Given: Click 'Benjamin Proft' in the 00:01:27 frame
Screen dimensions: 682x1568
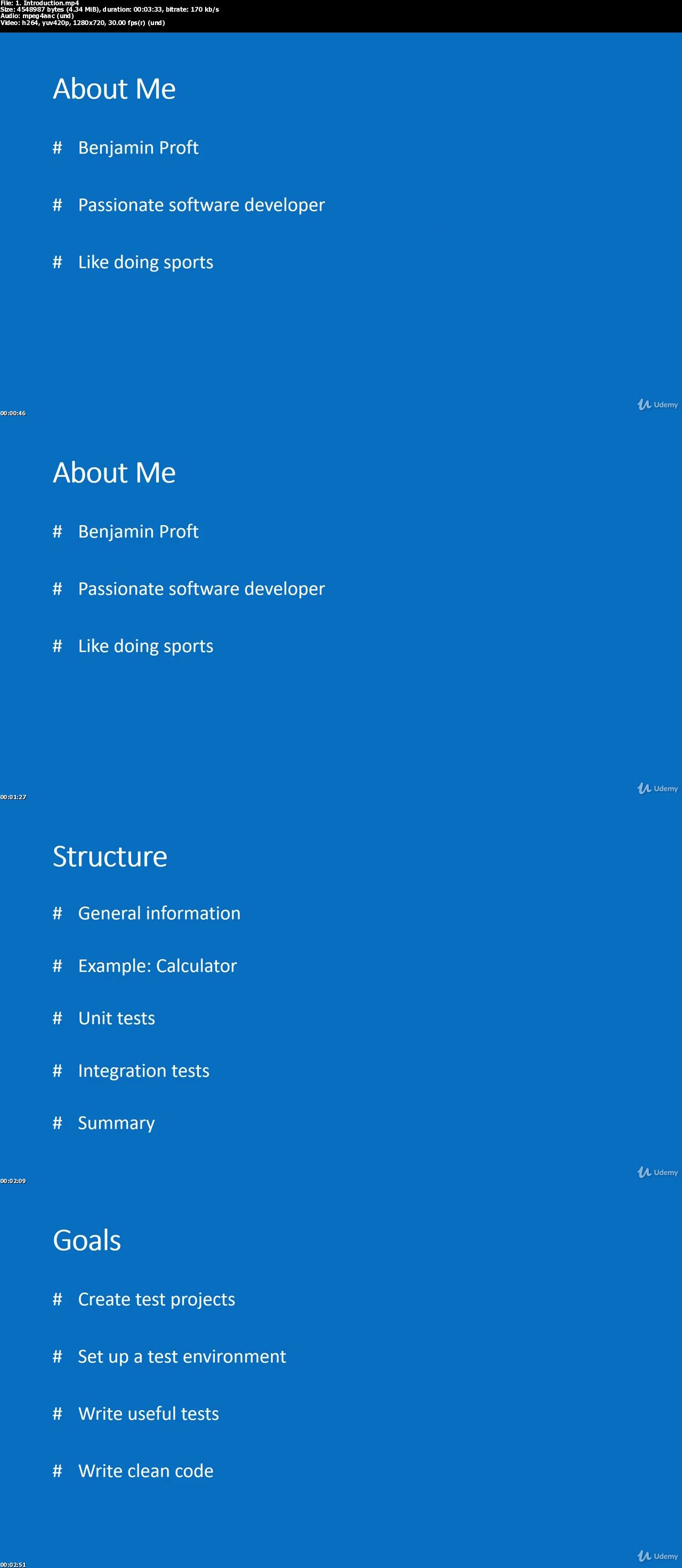Looking at the screenshot, I should click(138, 532).
